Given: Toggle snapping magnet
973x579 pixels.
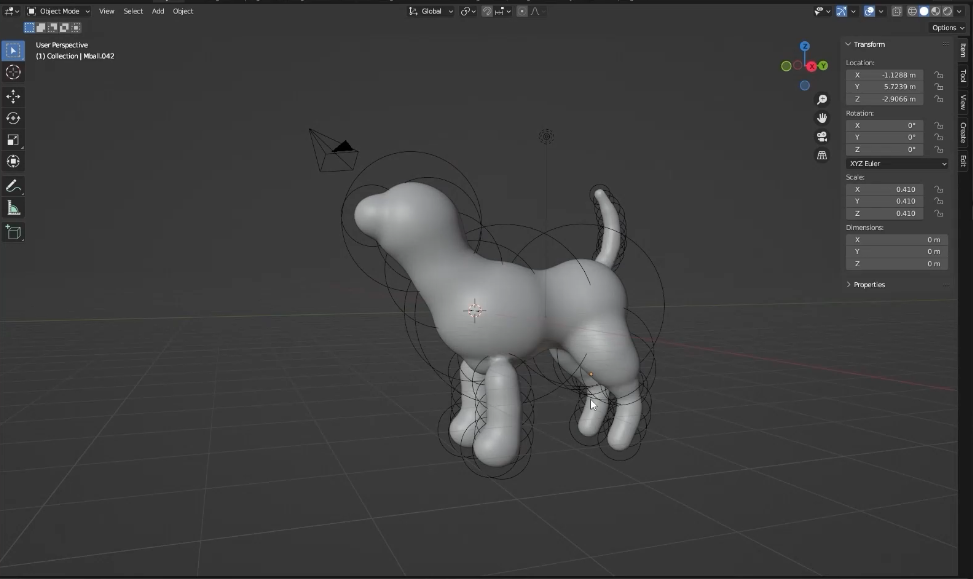Looking at the screenshot, I should pos(487,11).
